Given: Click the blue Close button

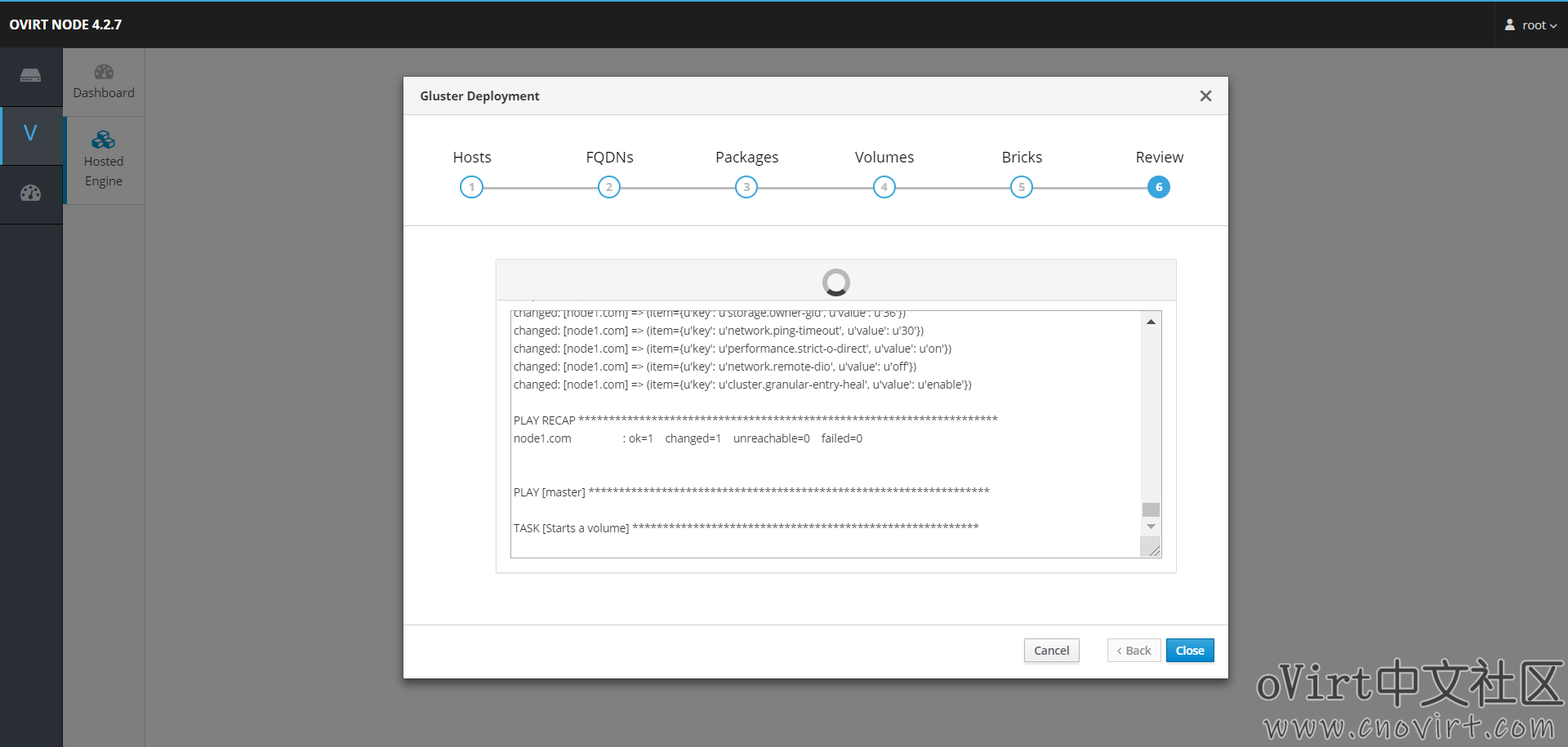Looking at the screenshot, I should point(1190,651).
